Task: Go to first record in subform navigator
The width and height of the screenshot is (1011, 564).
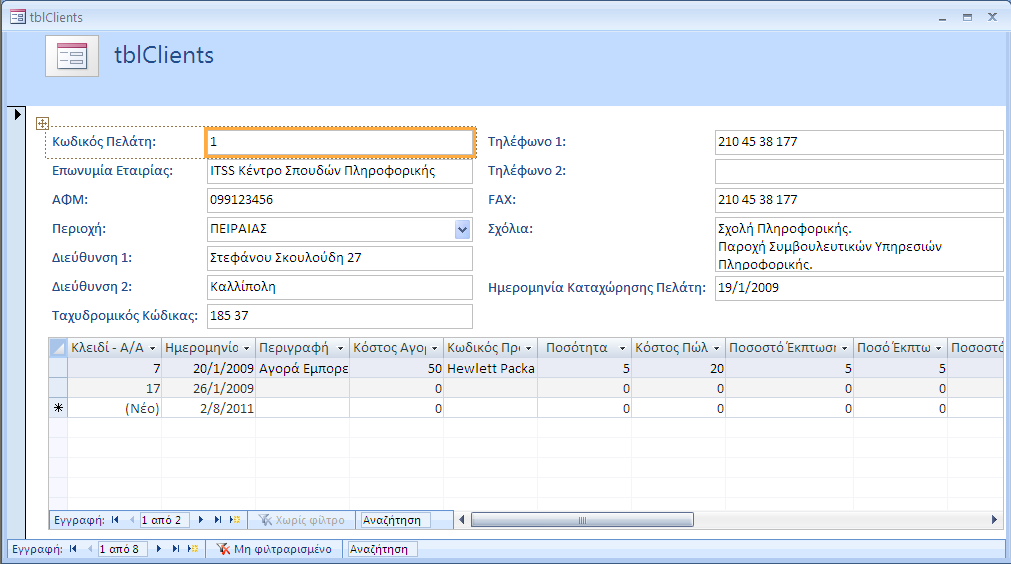Action: pyautogui.click(x=115, y=520)
